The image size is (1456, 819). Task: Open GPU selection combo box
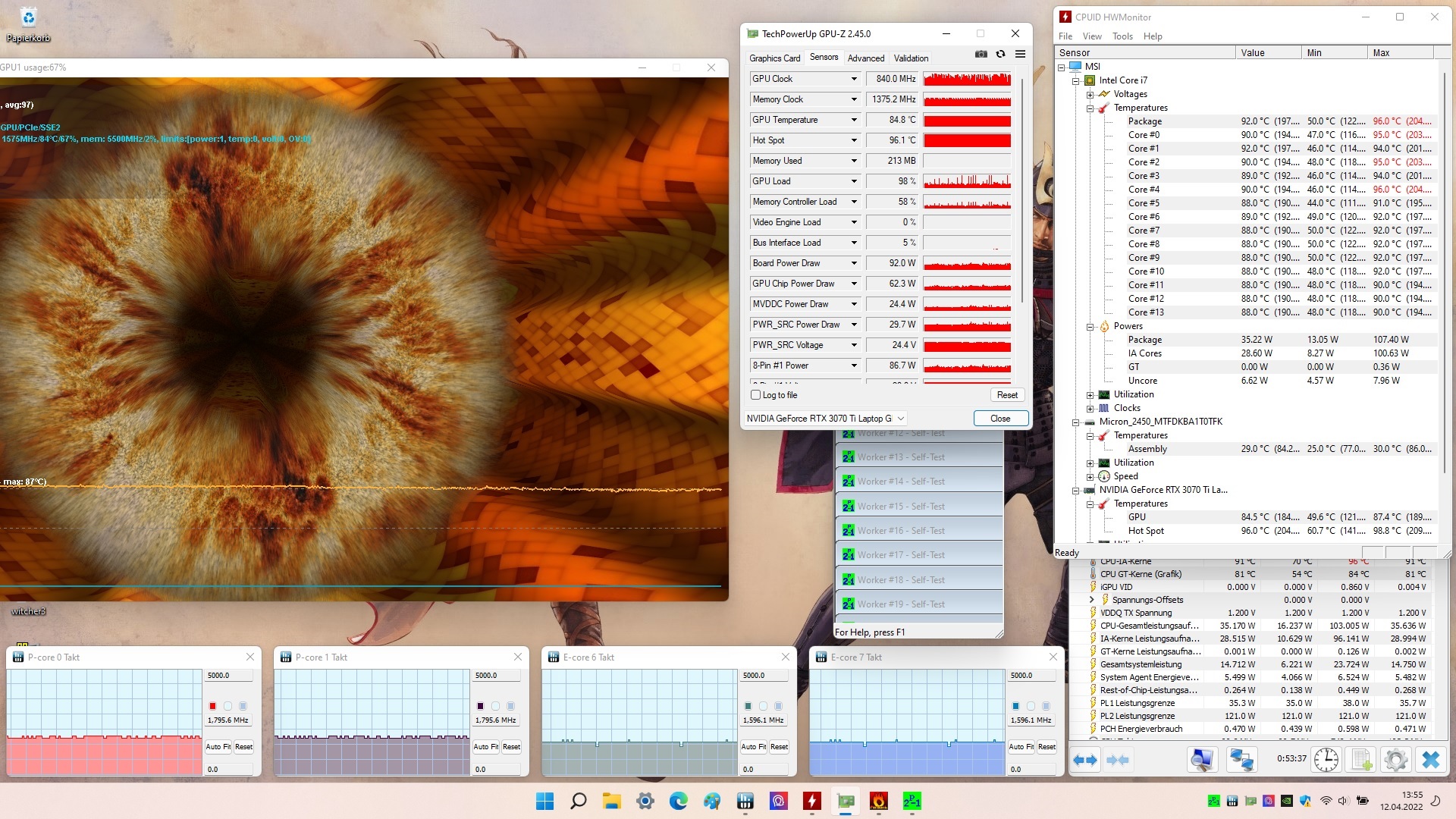coord(826,419)
